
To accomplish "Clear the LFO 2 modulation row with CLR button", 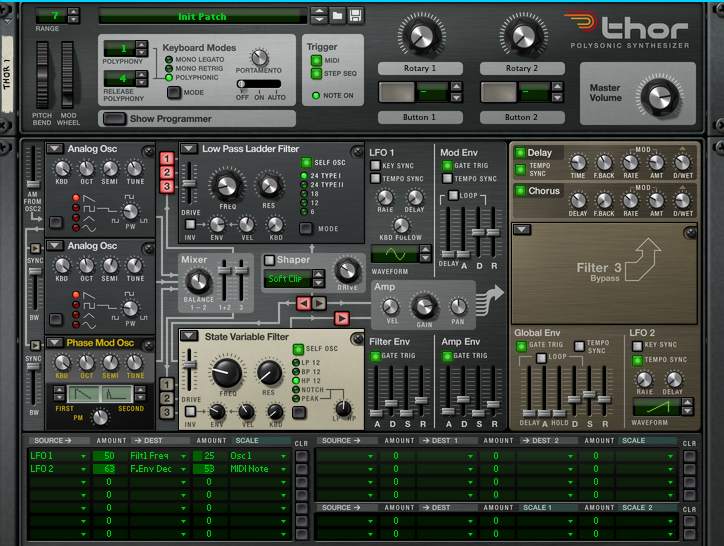I will click(x=302, y=469).
